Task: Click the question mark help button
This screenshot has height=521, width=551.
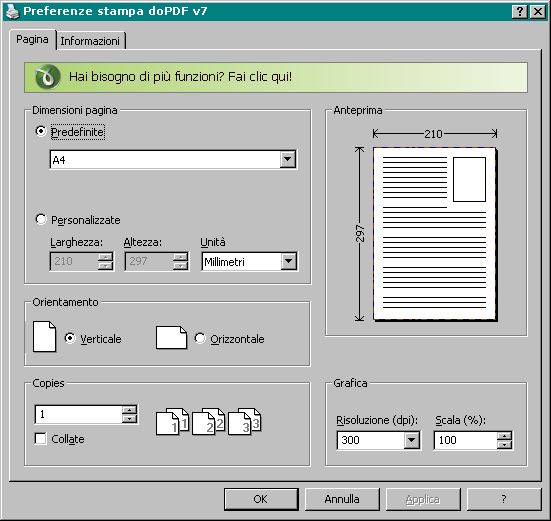Action: pyautogui.click(x=504, y=499)
